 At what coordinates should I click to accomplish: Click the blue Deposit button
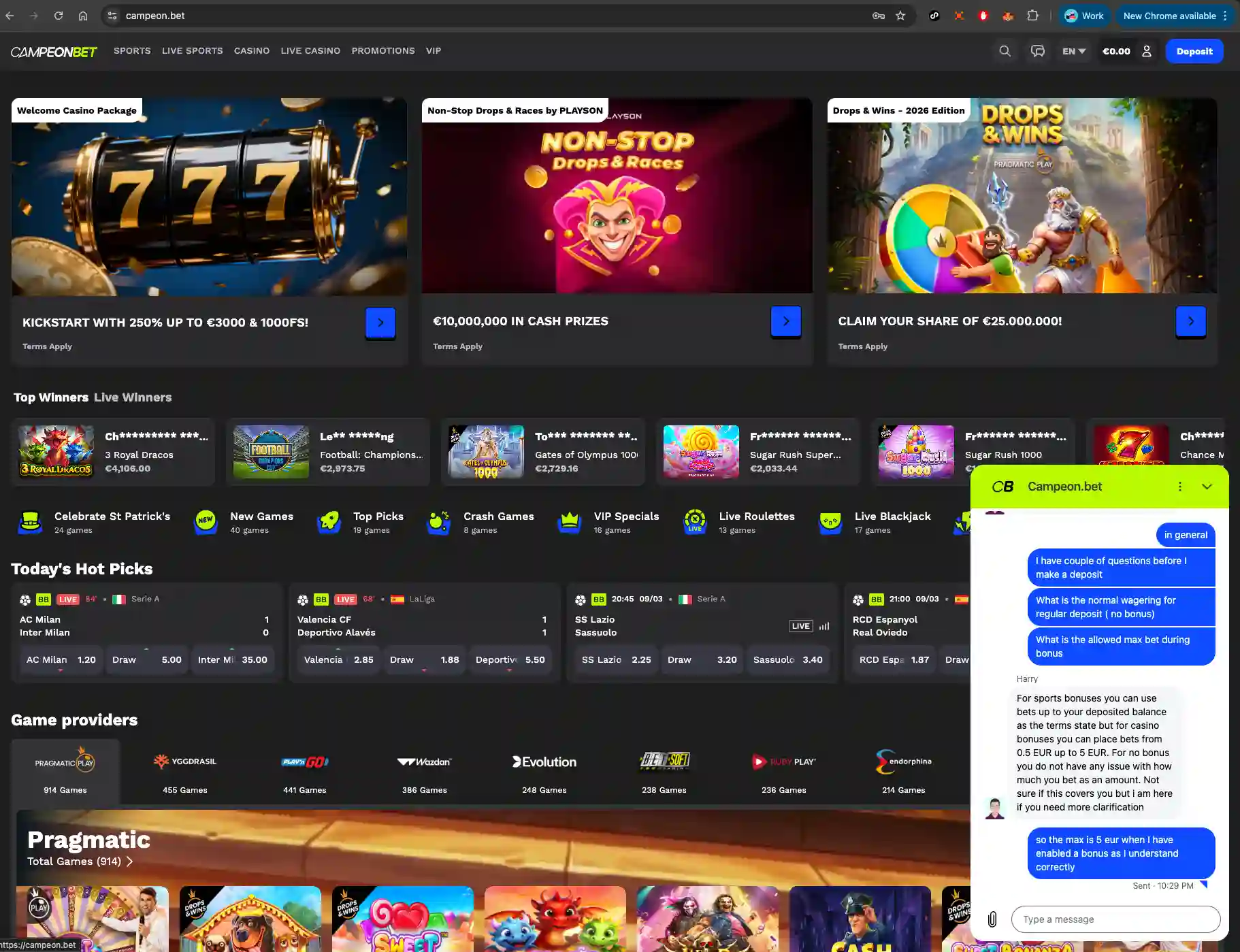click(1194, 51)
